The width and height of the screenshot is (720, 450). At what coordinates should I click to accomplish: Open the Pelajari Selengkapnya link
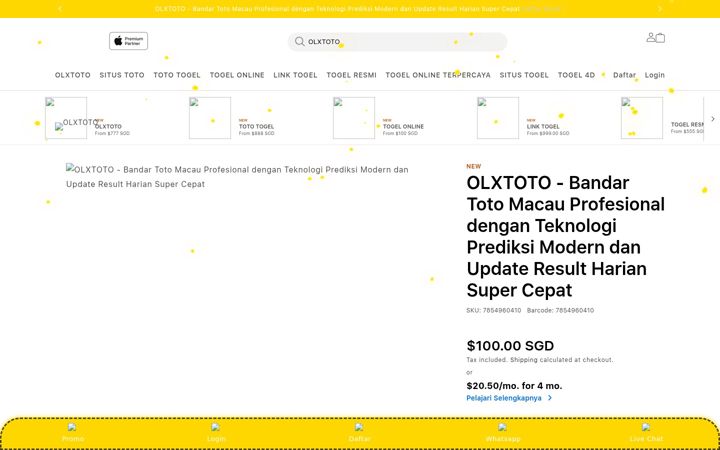(x=504, y=398)
